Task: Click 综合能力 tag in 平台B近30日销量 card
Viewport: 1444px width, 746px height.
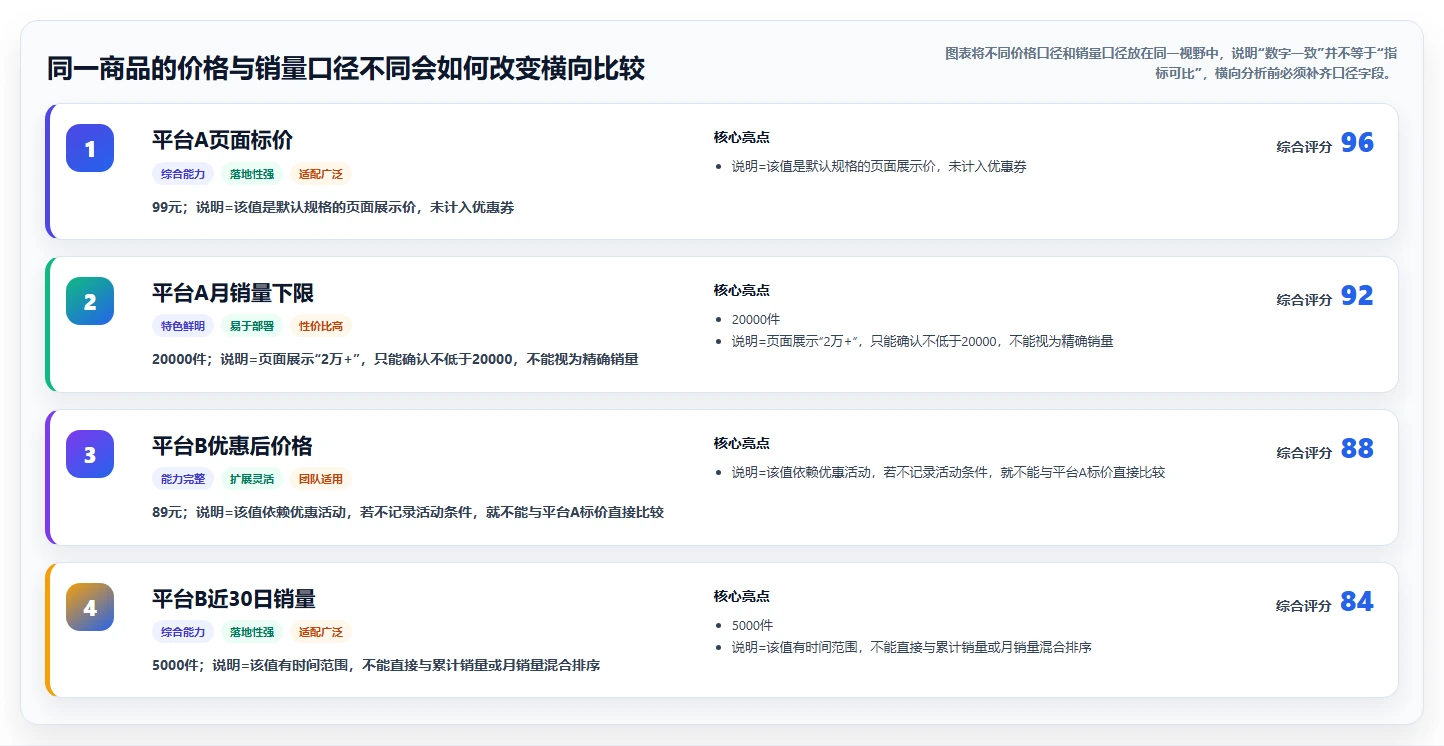Action: (183, 632)
